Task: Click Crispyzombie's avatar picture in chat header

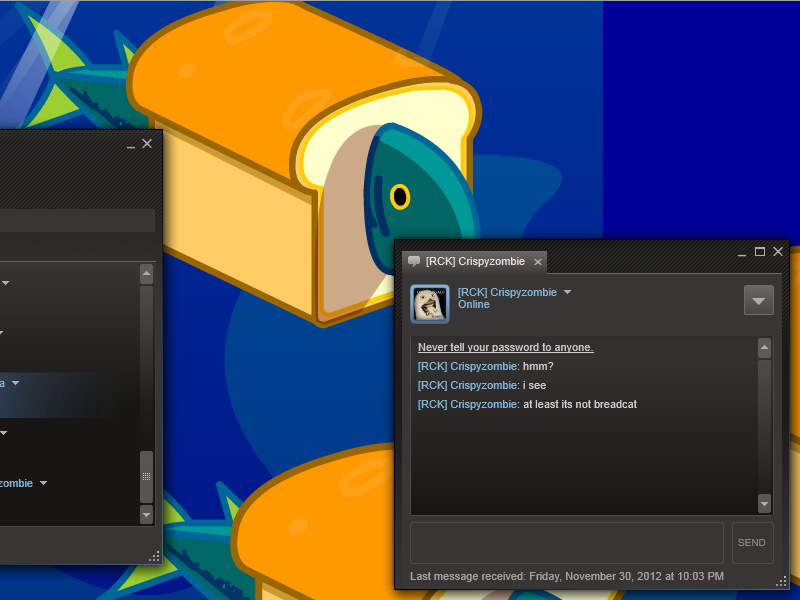Action: coord(430,304)
